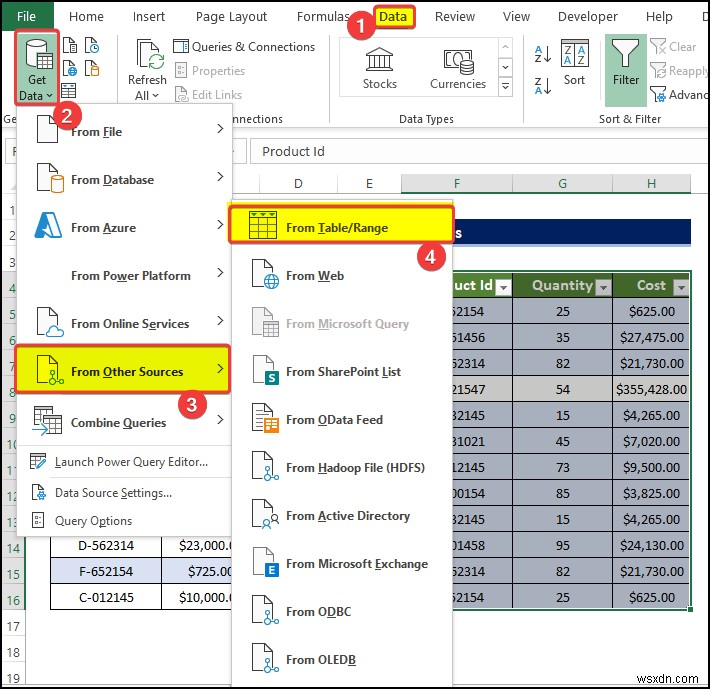710x689 pixels.
Task: Sort A to Z ascending
Action: tap(542, 53)
